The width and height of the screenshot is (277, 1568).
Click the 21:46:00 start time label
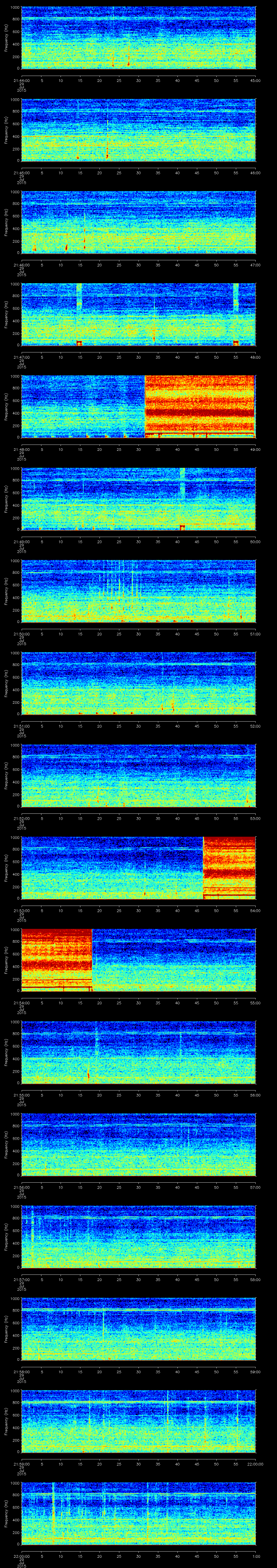coord(21,265)
